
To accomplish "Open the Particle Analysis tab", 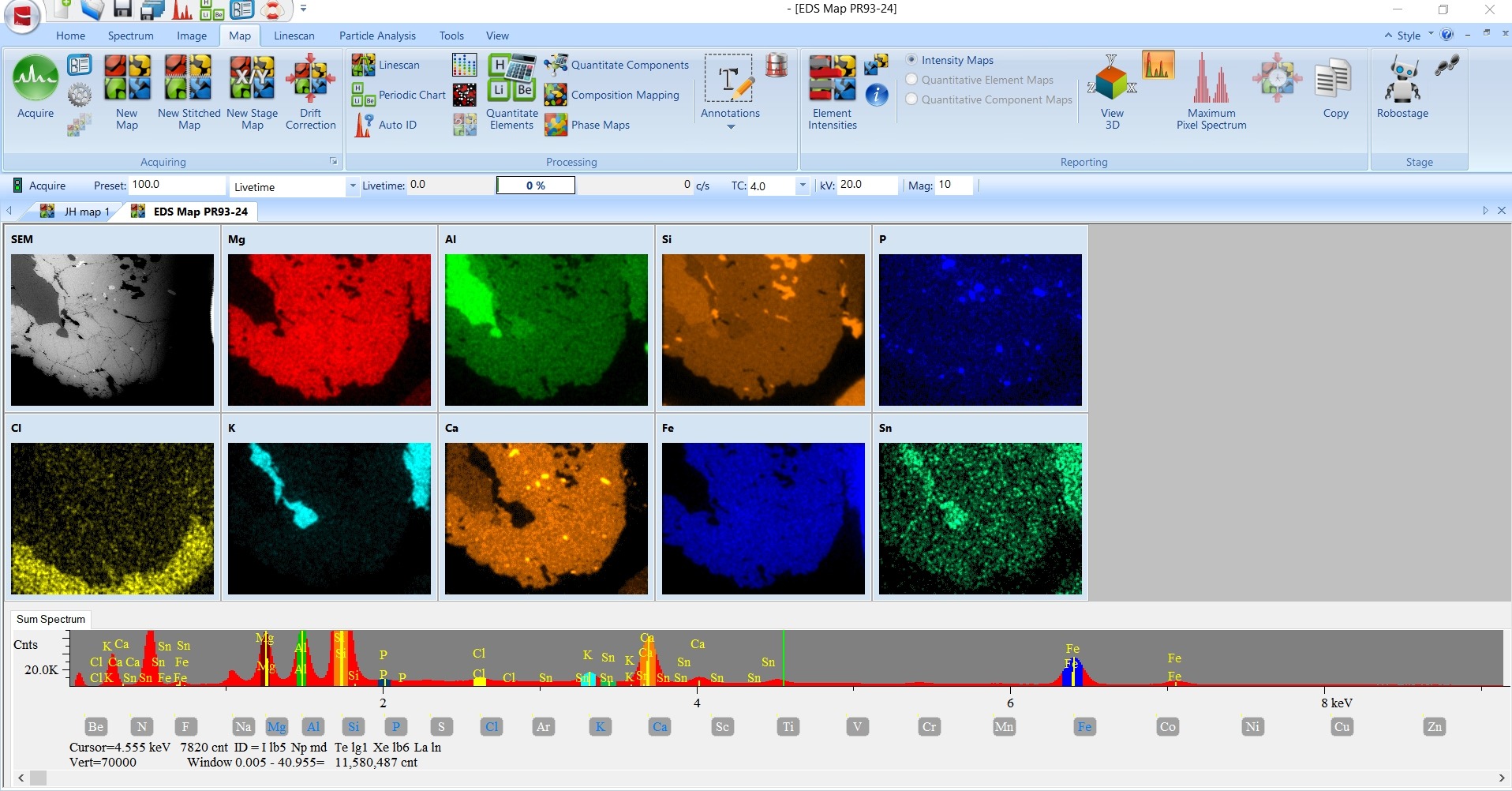I will click(377, 36).
